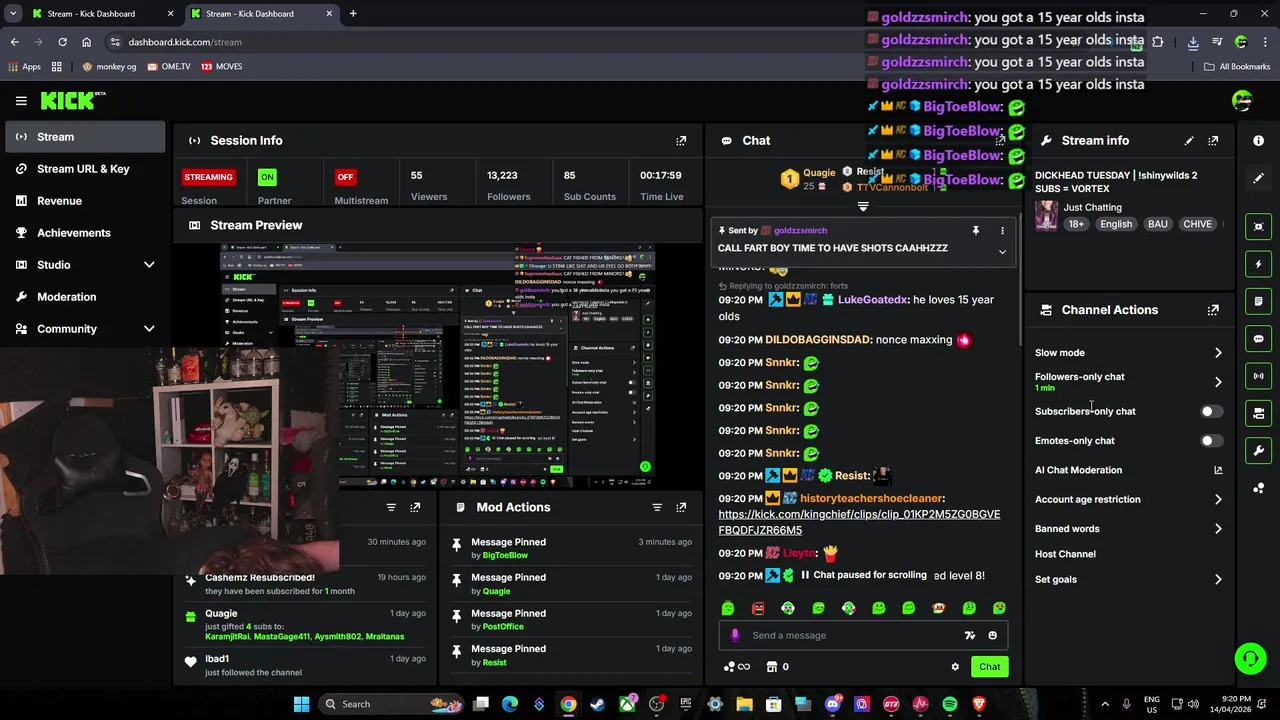Click pencil icon in right sidebar
1280x720 pixels.
pyautogui.click(x=1258, y=178)
